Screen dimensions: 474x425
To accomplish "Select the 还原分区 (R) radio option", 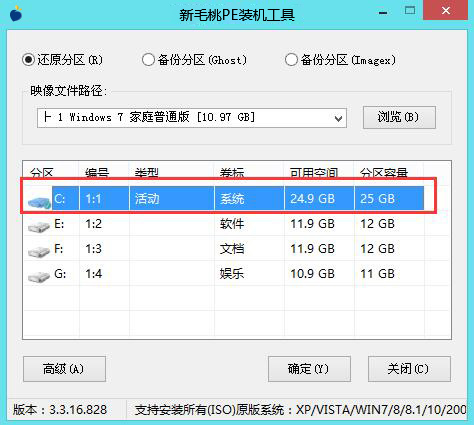I will point(63,60).
